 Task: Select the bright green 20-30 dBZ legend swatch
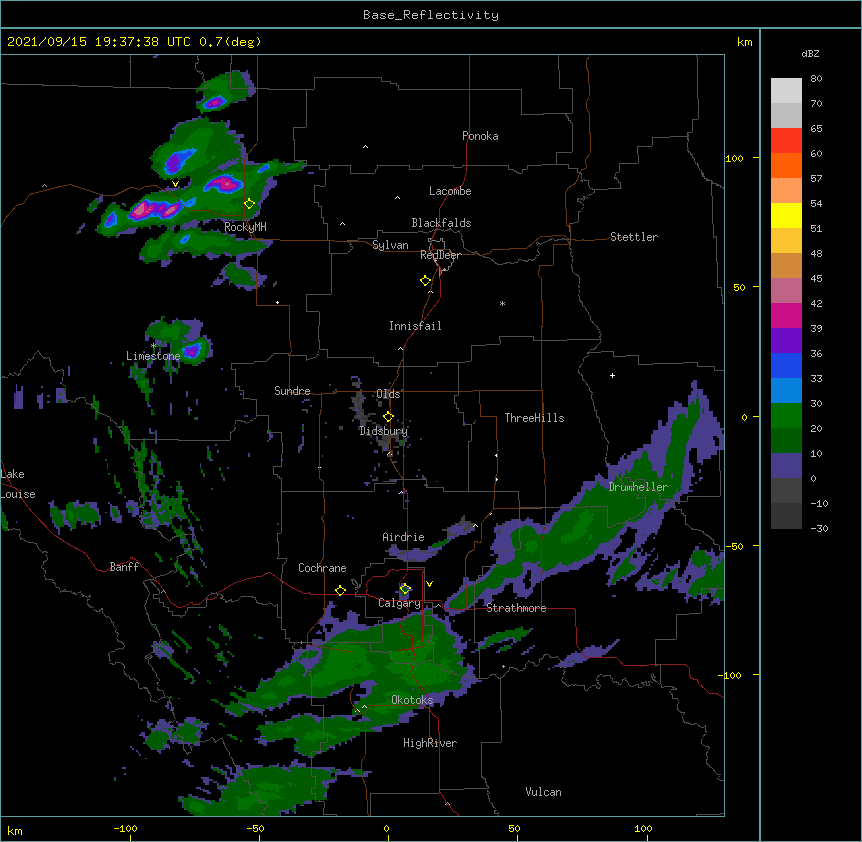pyautogui.click(x=786, y=416)
